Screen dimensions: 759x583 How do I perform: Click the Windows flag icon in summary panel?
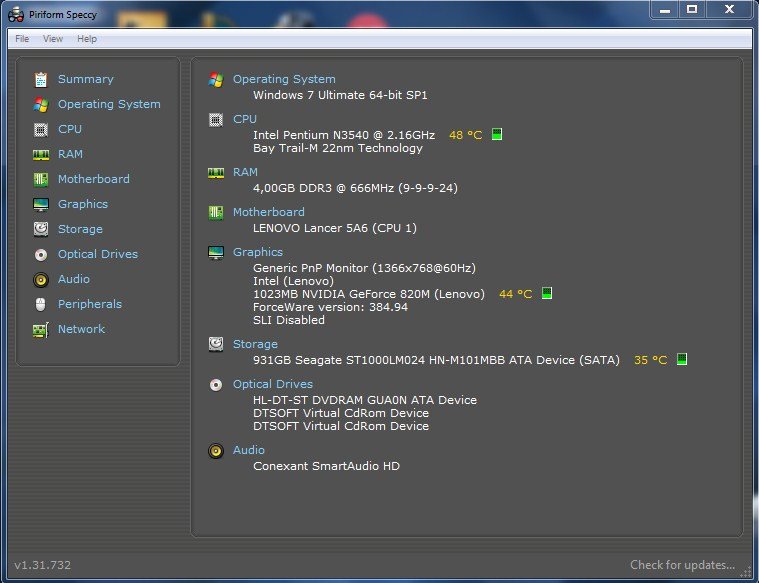pyautogui.click(x=216, y=79)
